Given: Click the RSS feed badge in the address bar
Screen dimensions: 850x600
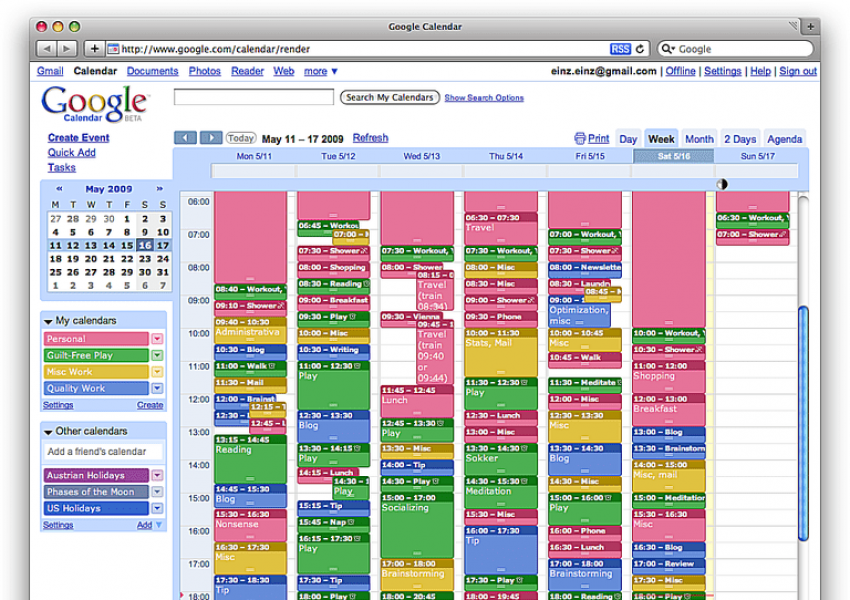Looking at the screenshot, I should tap(620, 48).
